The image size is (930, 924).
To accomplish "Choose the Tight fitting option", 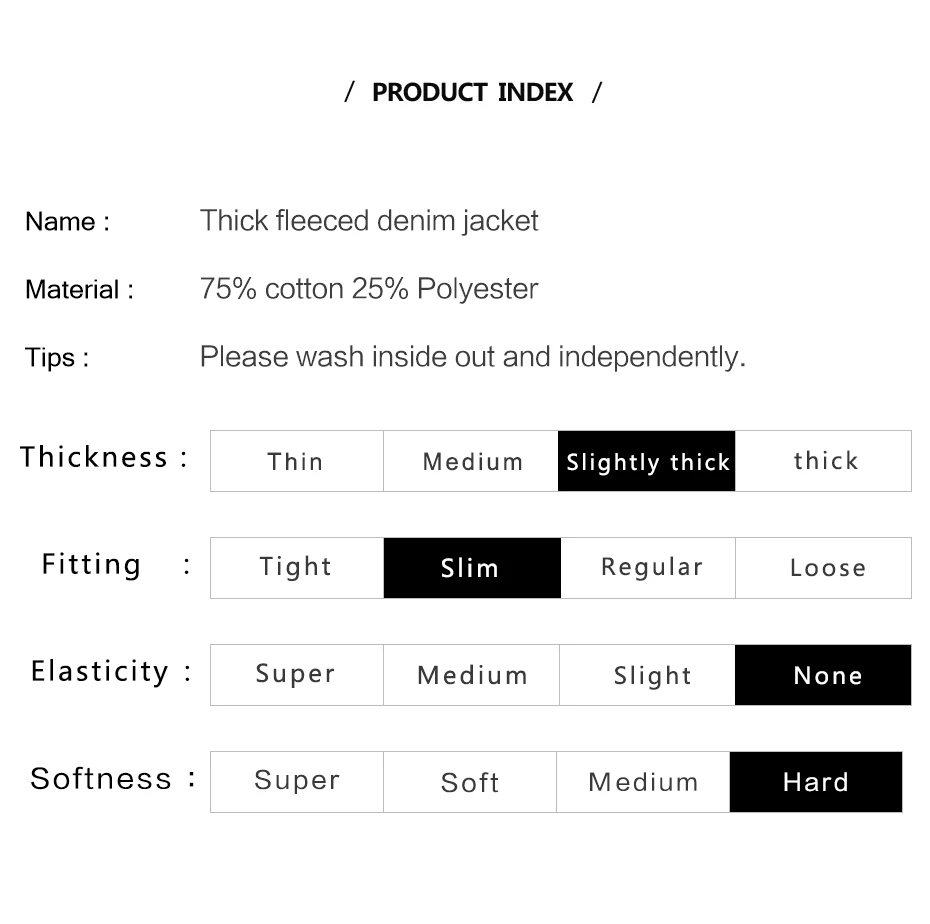I will pyautogui.click(x=297, y=568).
